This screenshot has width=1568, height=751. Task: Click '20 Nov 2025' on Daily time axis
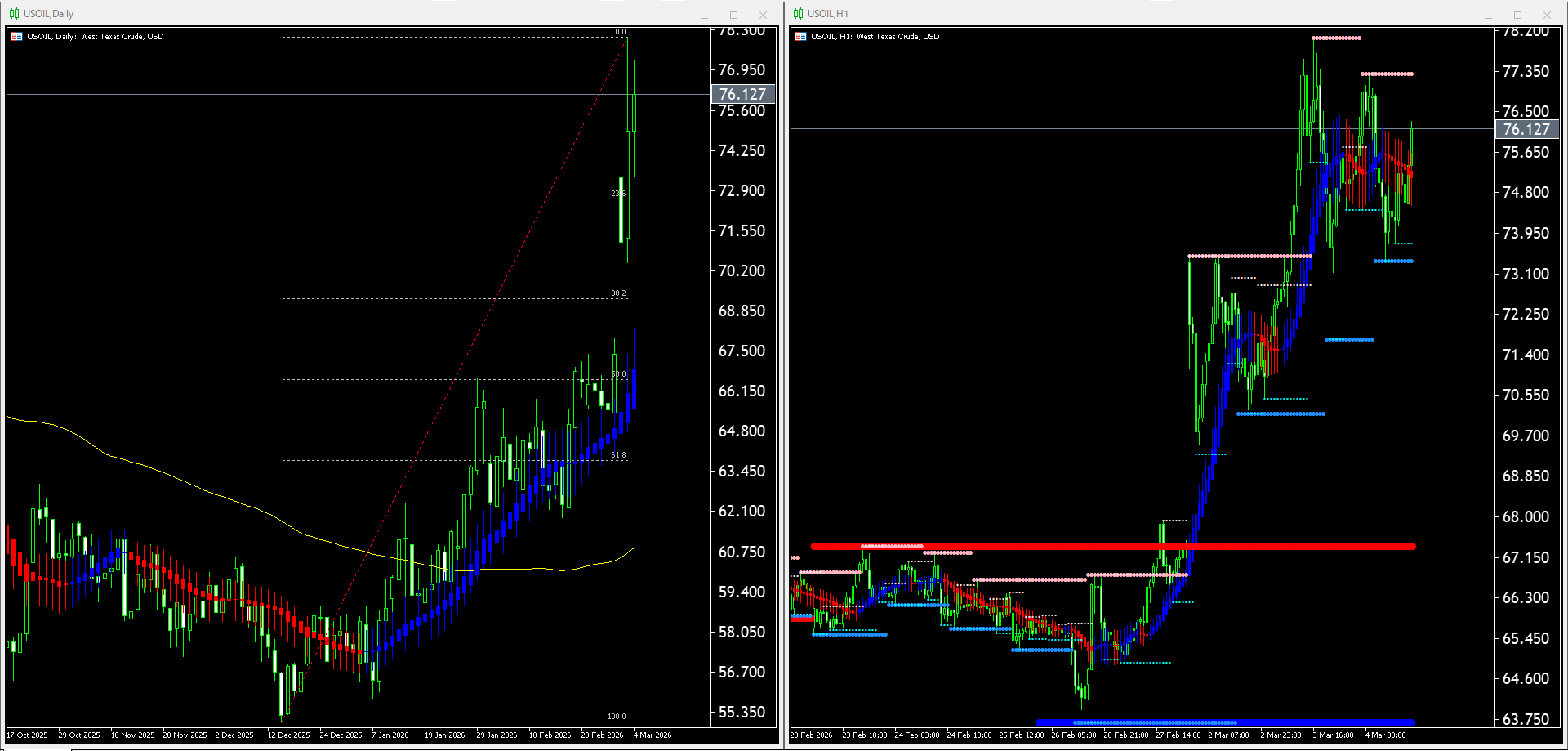click(x=185, y=735)
